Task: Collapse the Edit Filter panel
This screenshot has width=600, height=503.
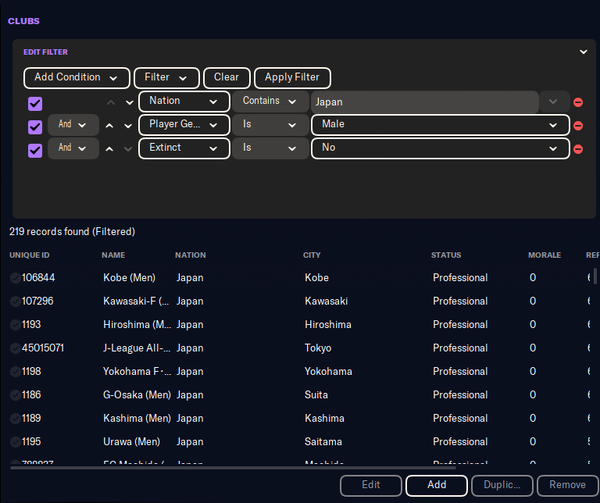Action: pos(583,52)
